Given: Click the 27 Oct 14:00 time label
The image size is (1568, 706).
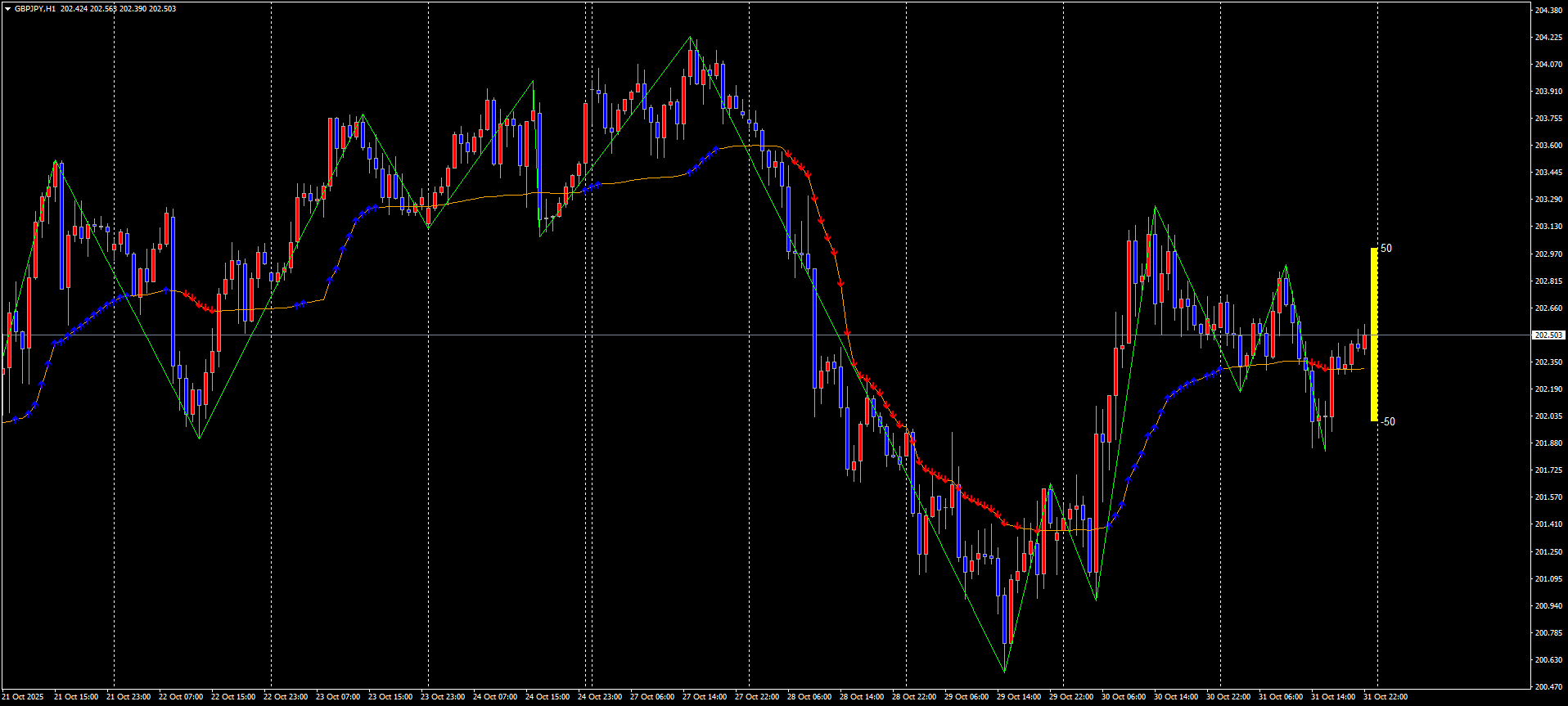Looking at the screenshot, I should pos(705,697).
